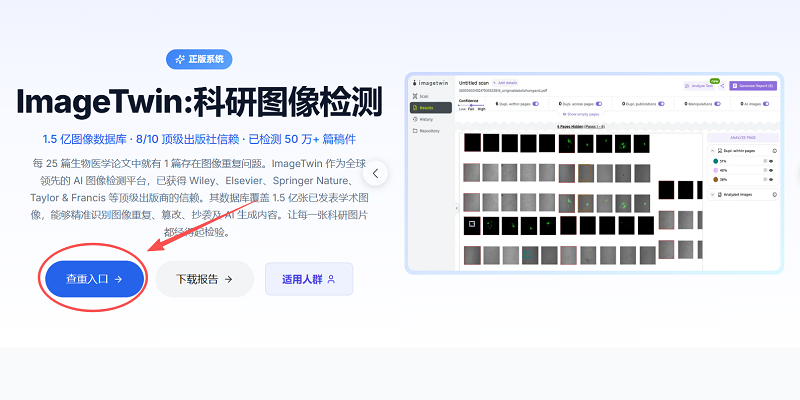Viewport: 800px width, 400px height.
Task: Click the lilac color swatch
Action: coord(715,170)
